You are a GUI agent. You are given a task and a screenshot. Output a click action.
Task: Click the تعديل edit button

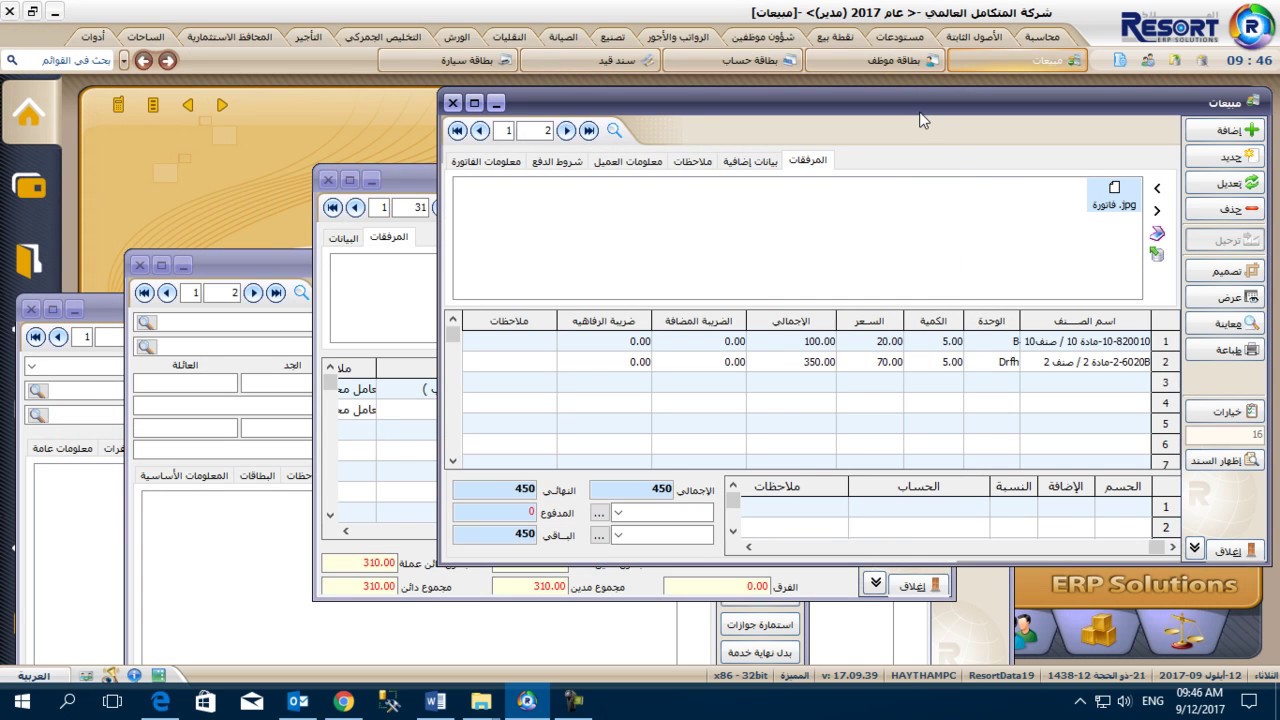(x=1224, y=183)
